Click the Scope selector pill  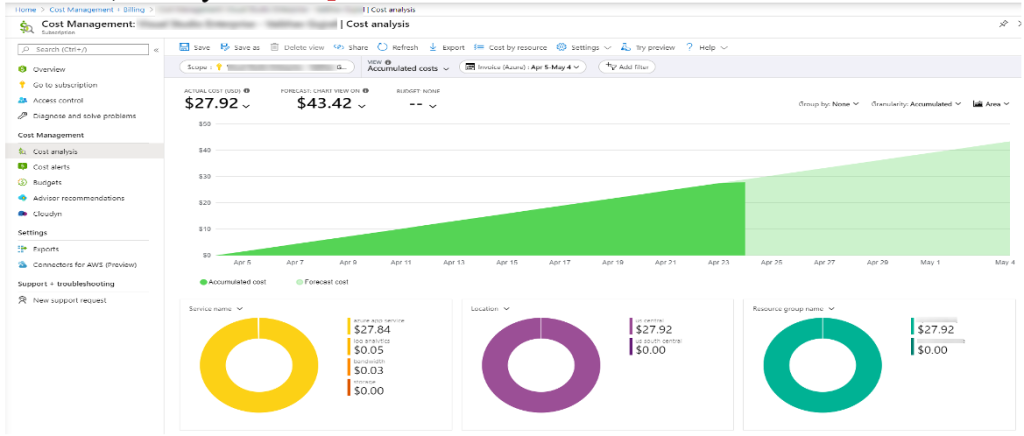tap(266, 67)
